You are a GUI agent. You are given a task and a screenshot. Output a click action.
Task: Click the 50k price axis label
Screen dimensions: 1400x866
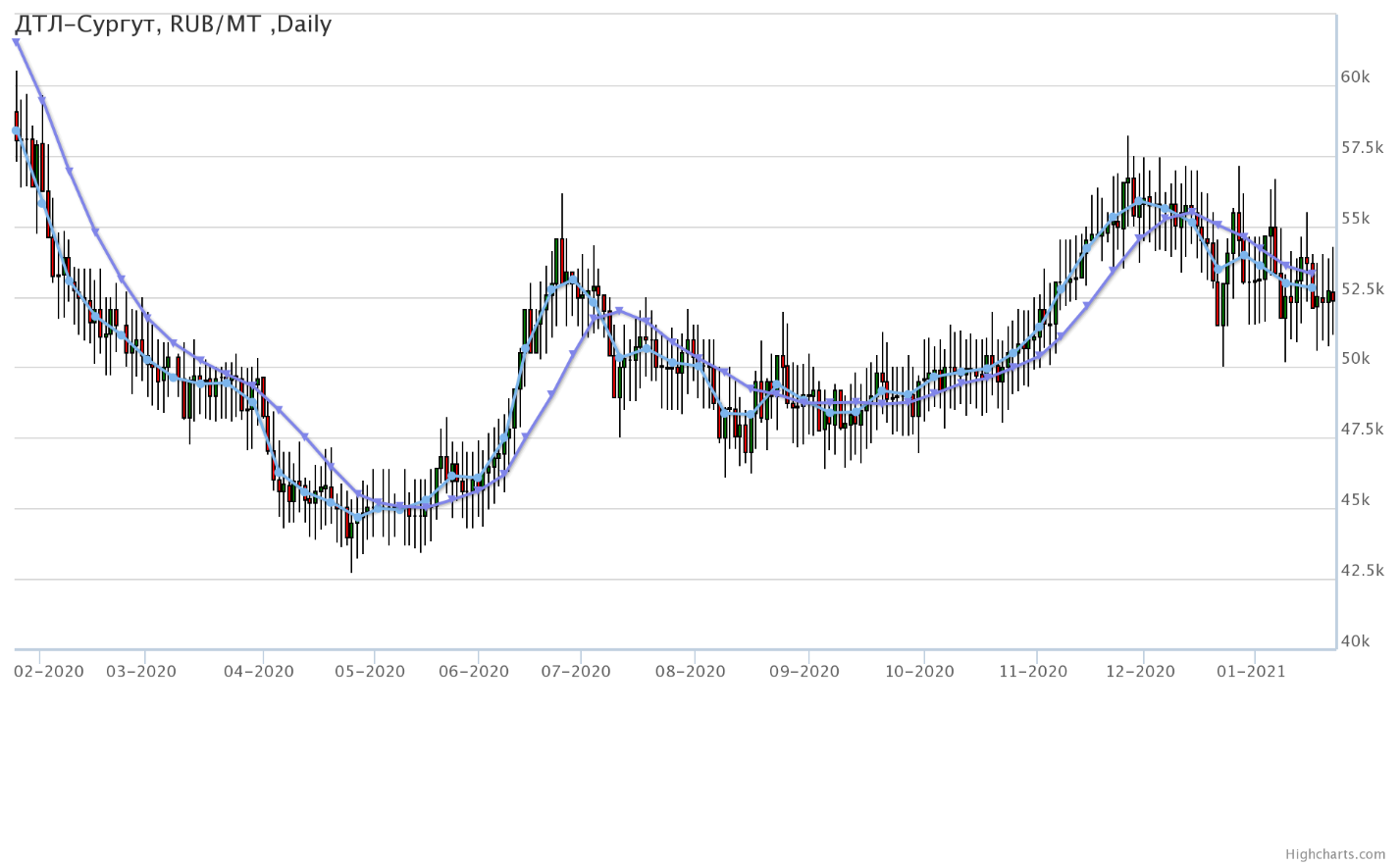click(1355, 359)
